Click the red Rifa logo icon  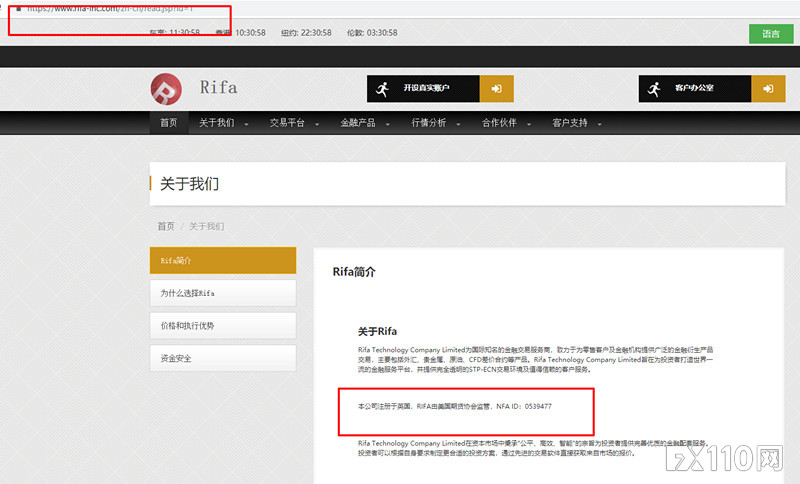click(x=166, y=89)
